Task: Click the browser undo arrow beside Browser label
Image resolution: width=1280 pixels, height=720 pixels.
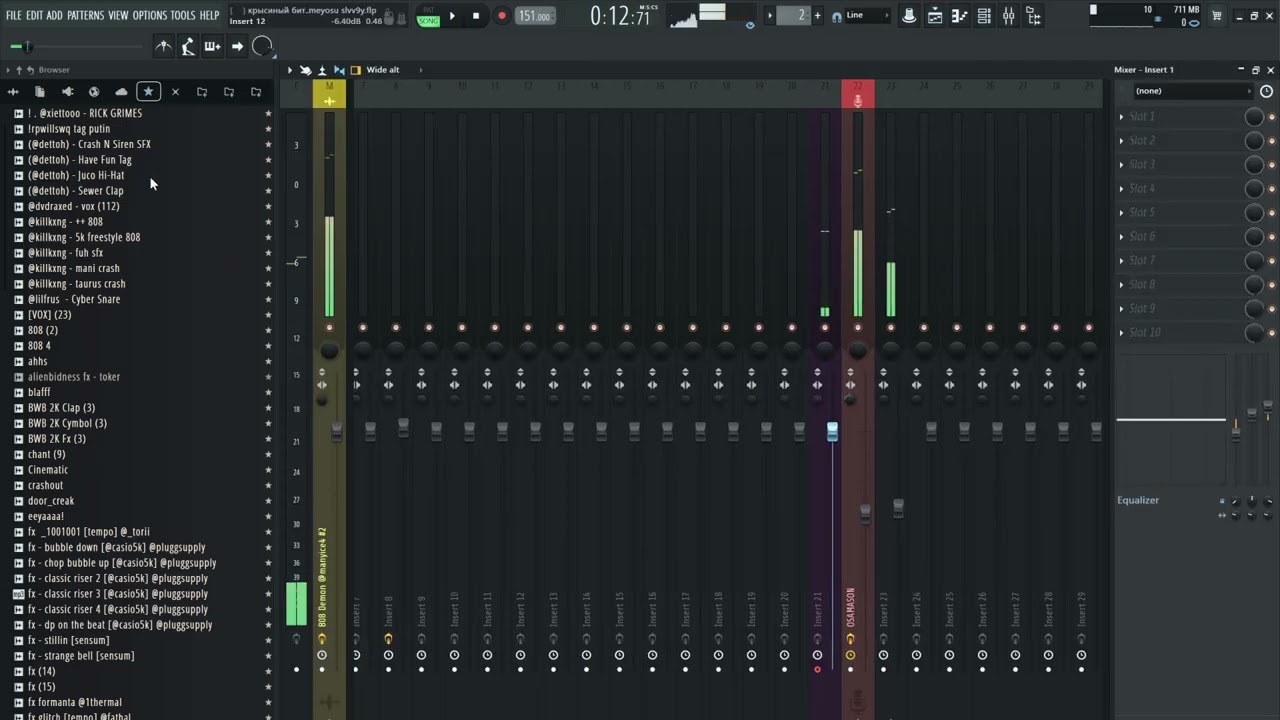Action: (31, 70)
